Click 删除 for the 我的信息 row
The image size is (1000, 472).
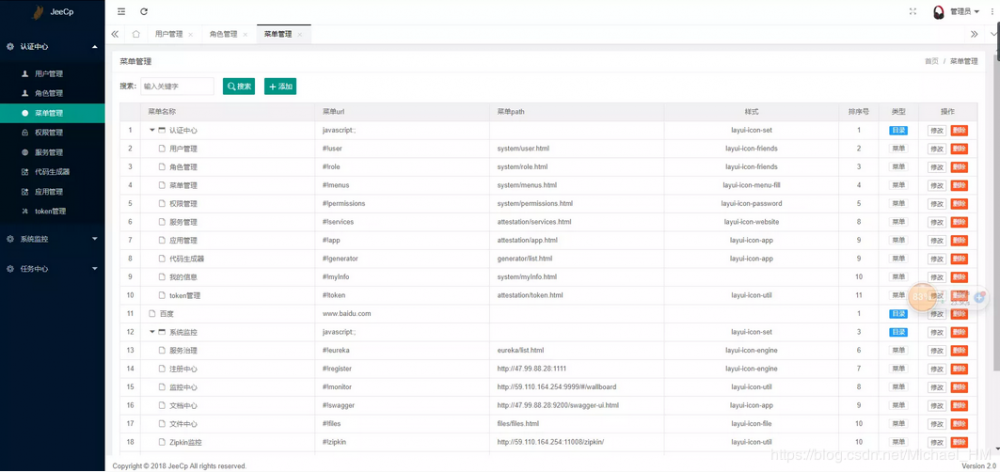pos(959,277)
